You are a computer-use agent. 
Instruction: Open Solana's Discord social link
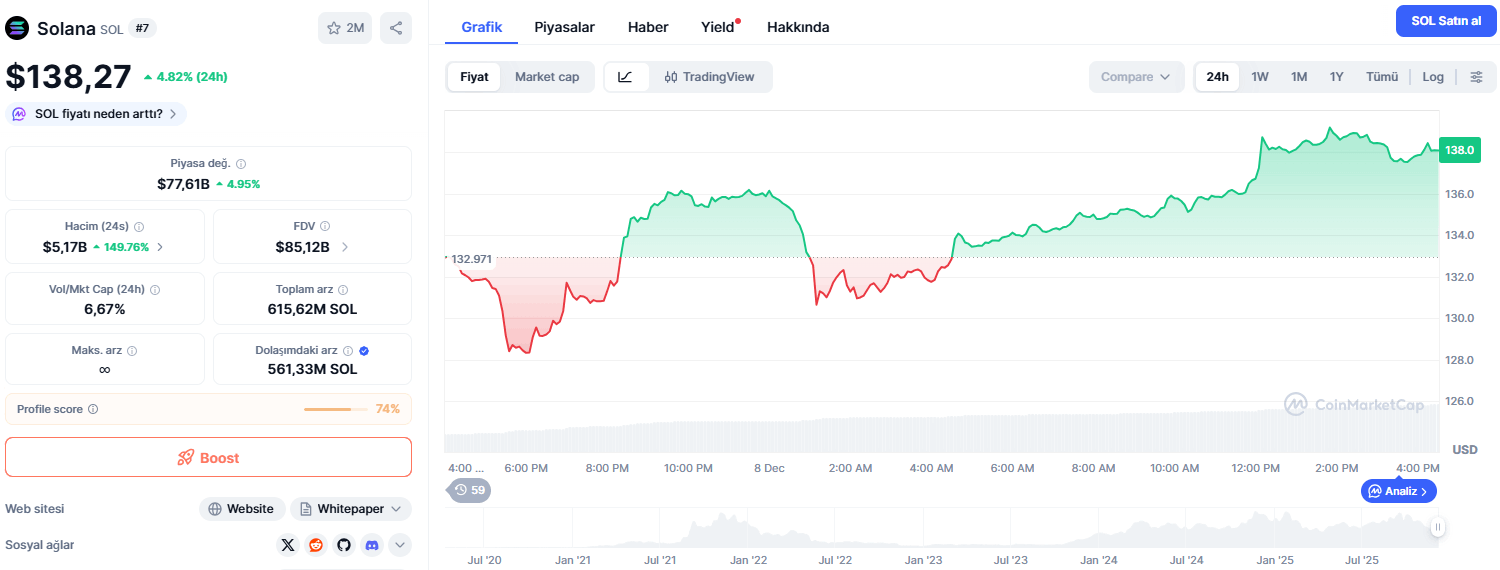[372, 545]
